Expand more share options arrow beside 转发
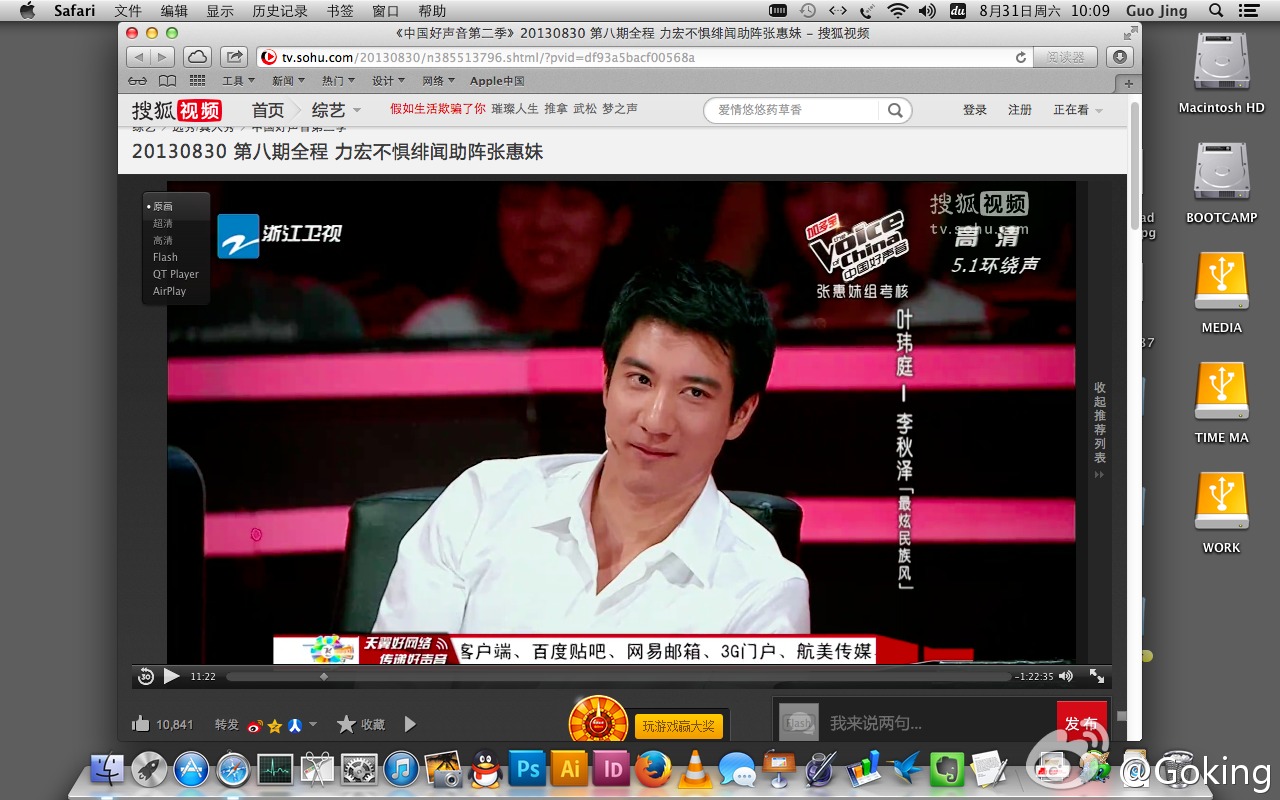 coord(313,725)
